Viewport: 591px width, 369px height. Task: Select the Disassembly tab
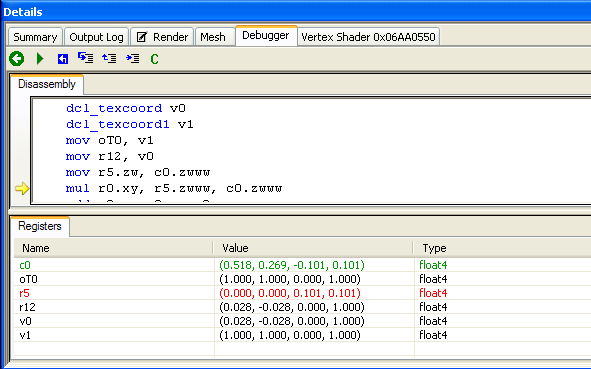coord(47,84)
